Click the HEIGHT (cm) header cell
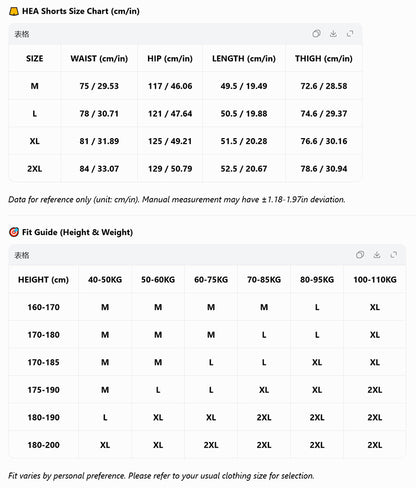This screenshot has width=416, height=488. tap(43, 280)
